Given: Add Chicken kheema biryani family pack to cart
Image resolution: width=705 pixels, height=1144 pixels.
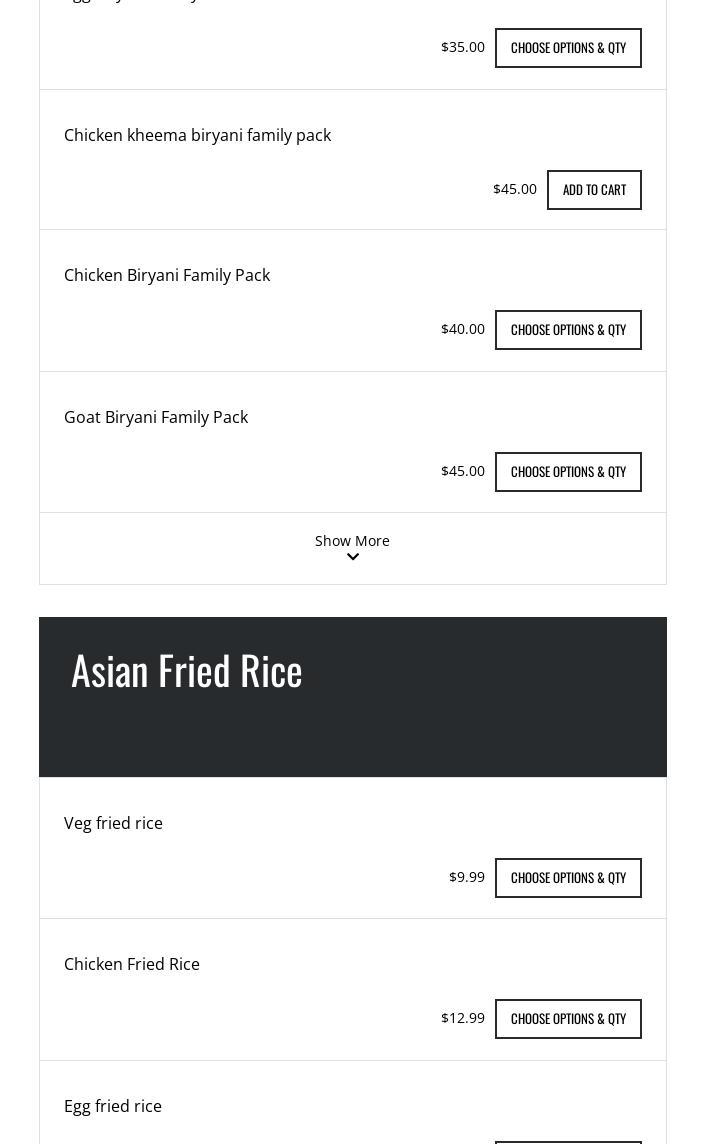Looking at the screenshot, I should [x=594, y=190].
